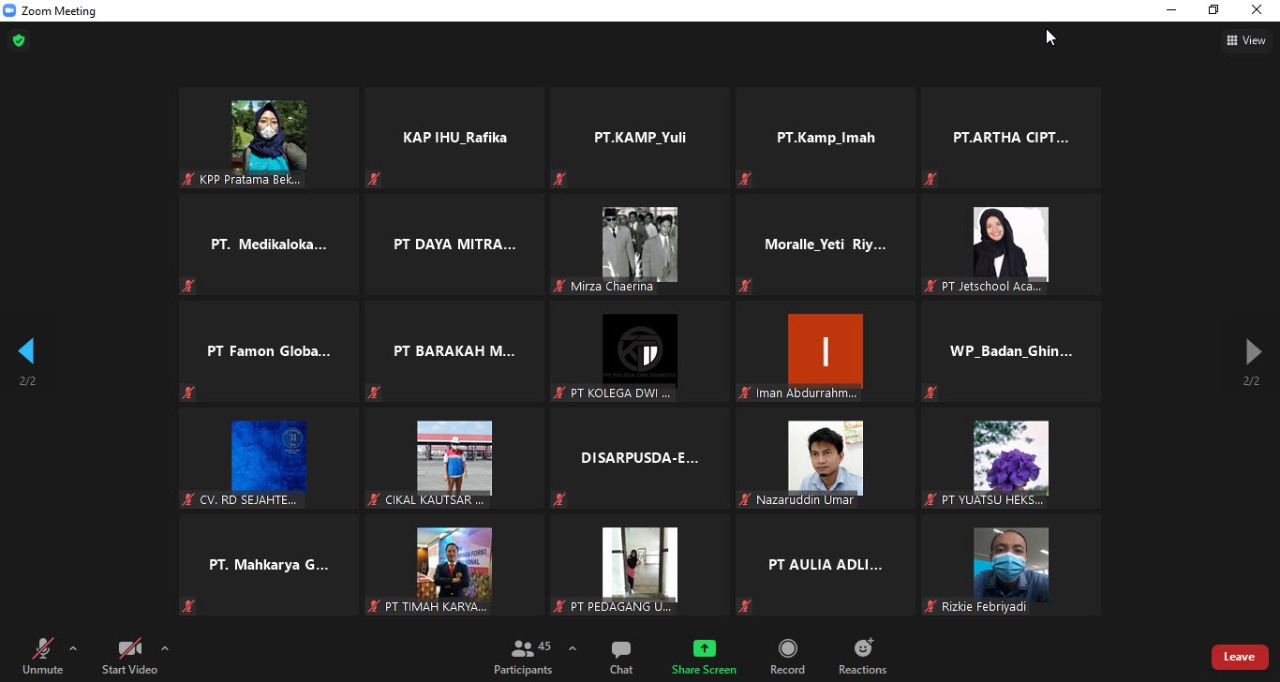
Task: Expand video options arrow beside Start Video
Action: pyautogui.click(x=165, y=649)
